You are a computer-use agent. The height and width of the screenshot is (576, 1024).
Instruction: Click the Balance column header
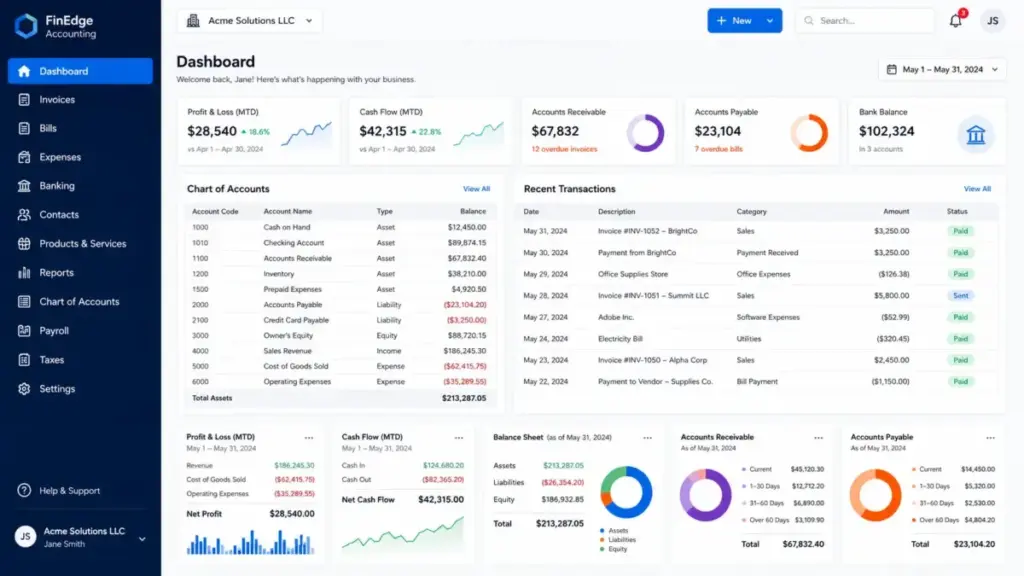(x=473, y=212)
